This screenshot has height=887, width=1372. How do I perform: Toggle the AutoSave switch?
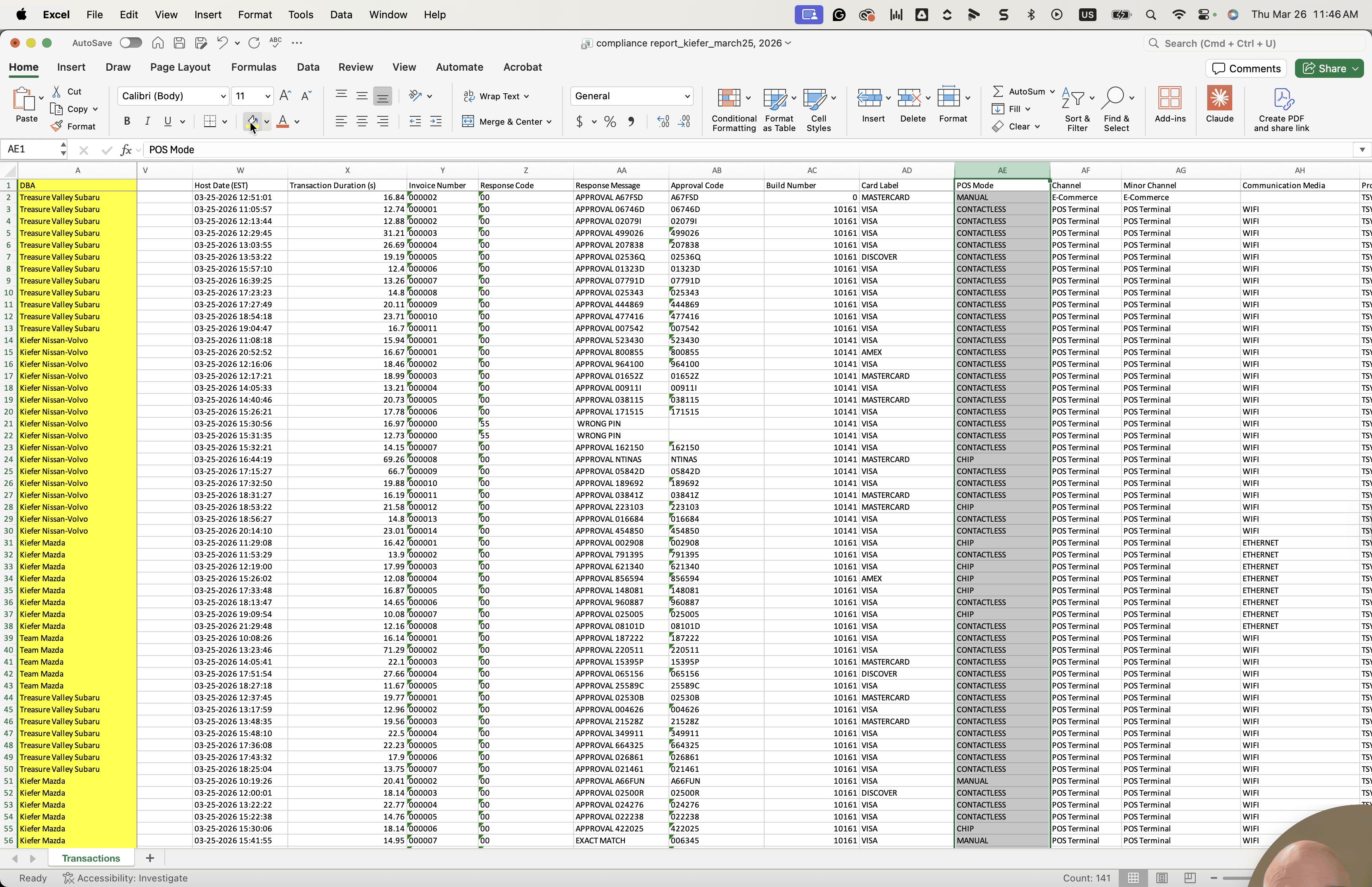131,42
